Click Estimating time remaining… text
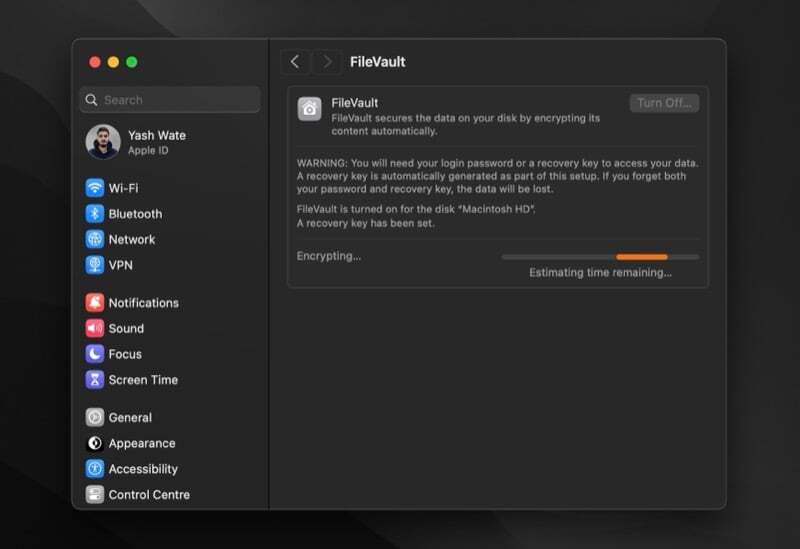 click(600, 272)
